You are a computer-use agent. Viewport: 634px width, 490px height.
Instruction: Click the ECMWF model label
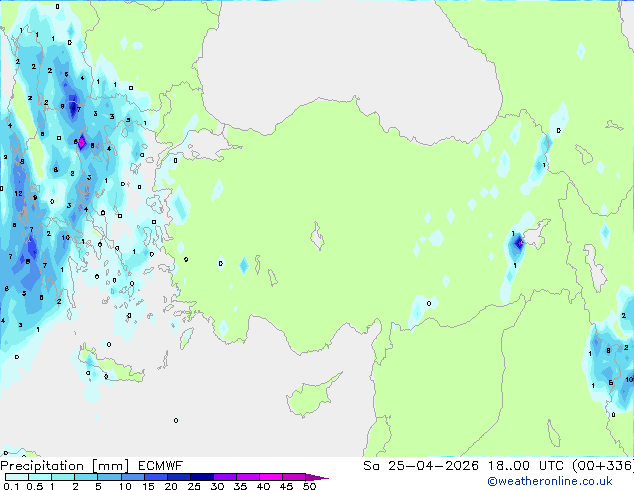[x=161, y=466]
